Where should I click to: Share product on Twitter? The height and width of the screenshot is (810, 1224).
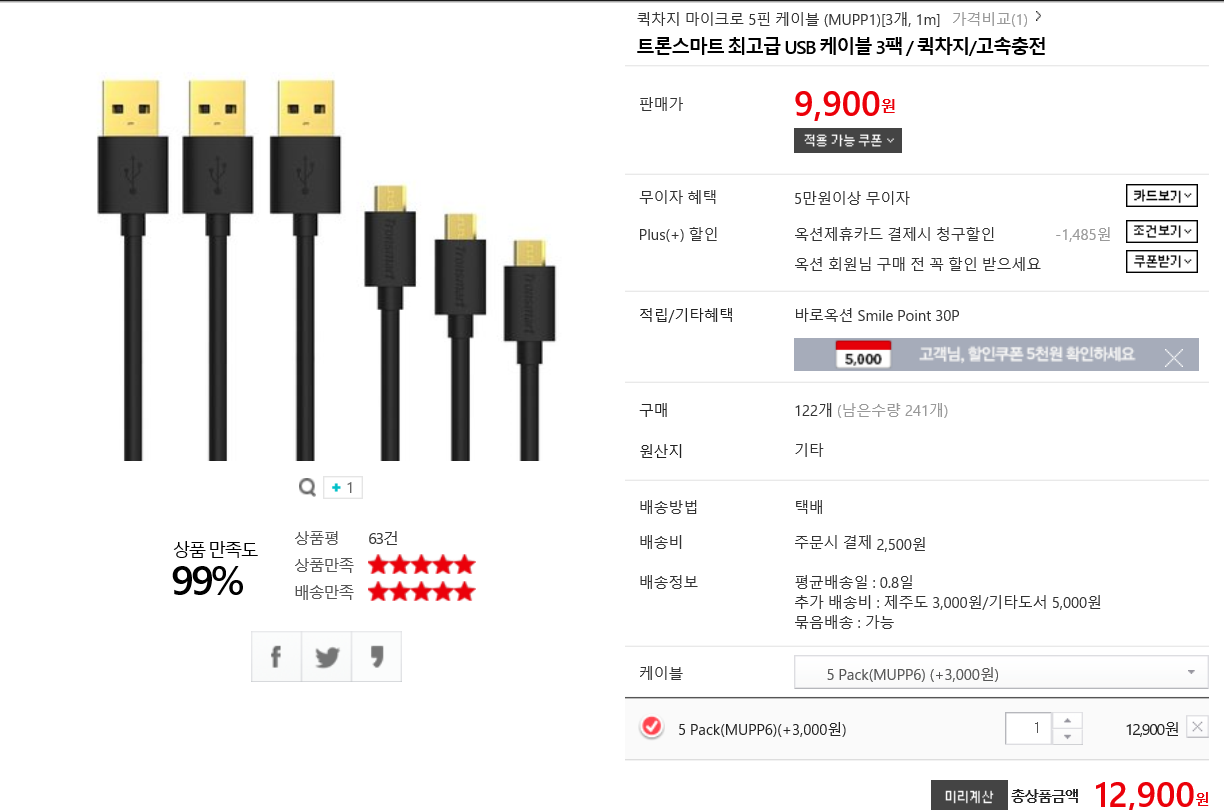(326, 657)
